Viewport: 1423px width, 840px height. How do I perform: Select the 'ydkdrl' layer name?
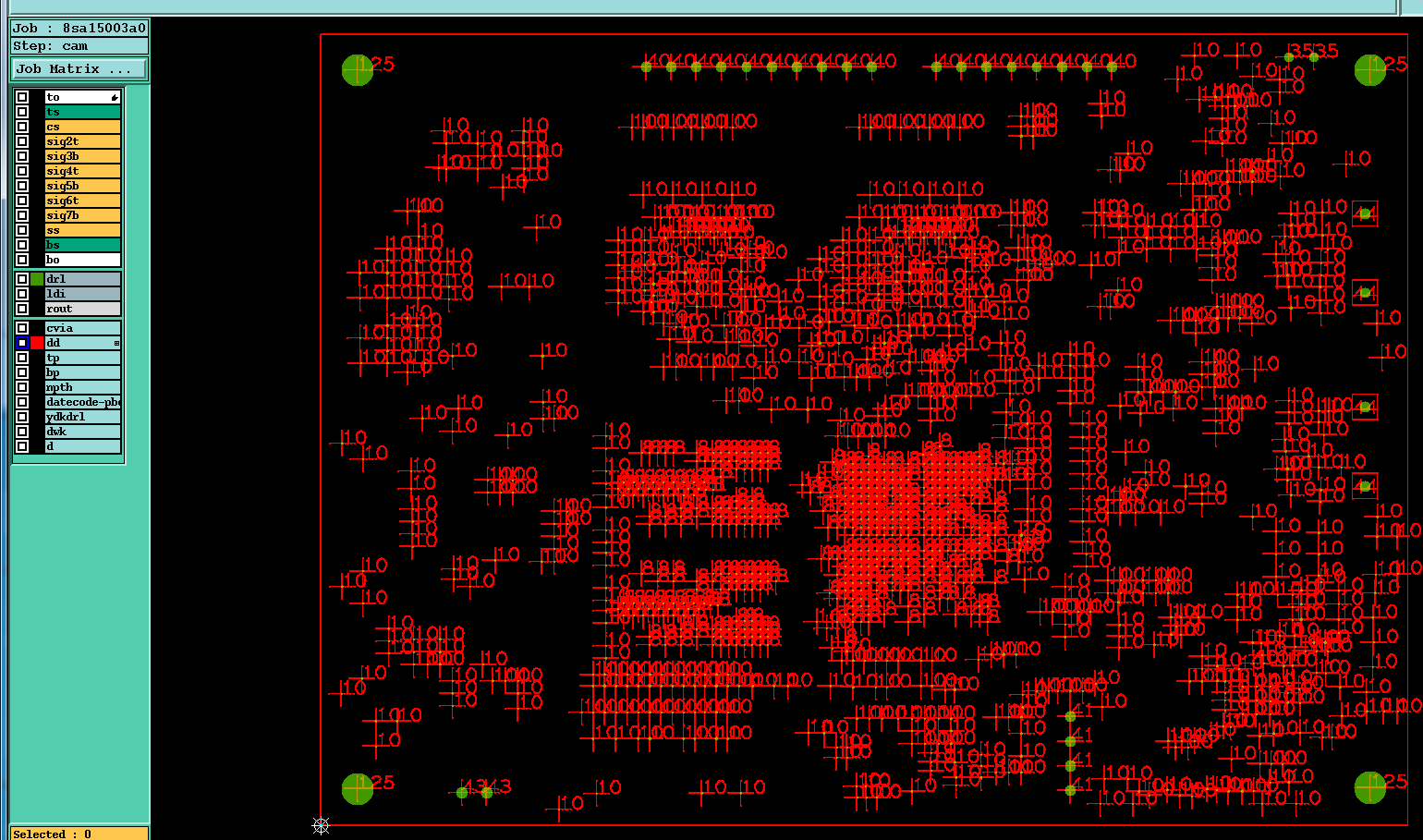click(x=83, y=417)
